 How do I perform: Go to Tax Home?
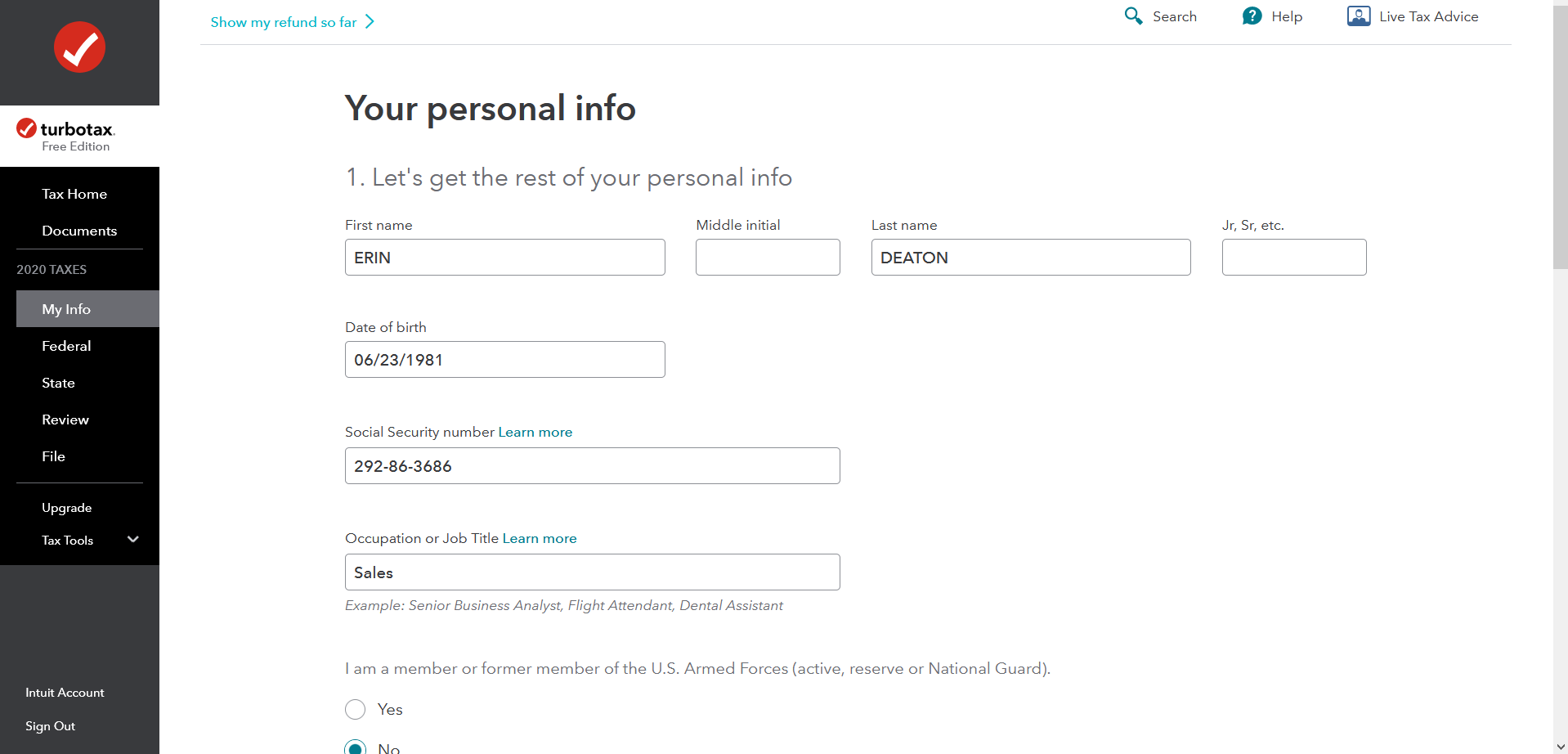pos(74,194)
